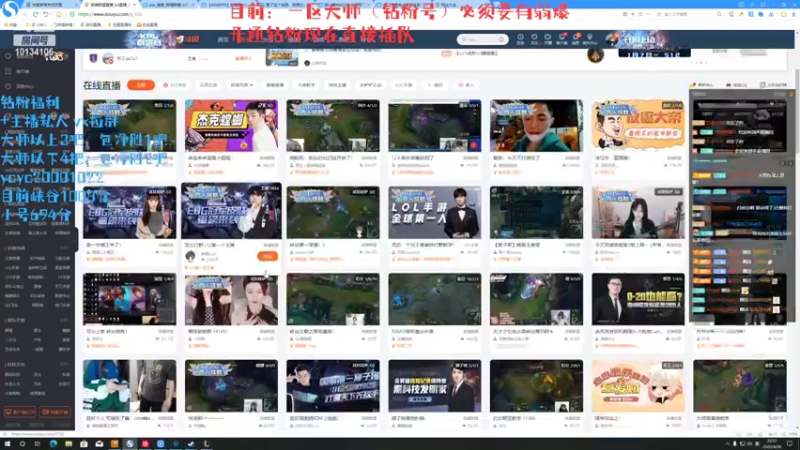Viewport: 800px width, 450px height.
Task: Open the user avatar in Douyu header
Action: coord(611,39)
